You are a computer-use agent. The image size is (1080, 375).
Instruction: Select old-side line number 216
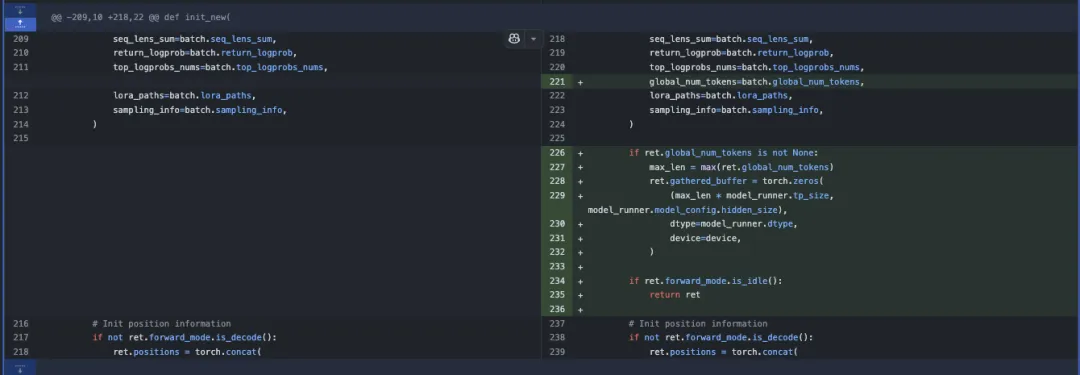(x=21, y=323)
